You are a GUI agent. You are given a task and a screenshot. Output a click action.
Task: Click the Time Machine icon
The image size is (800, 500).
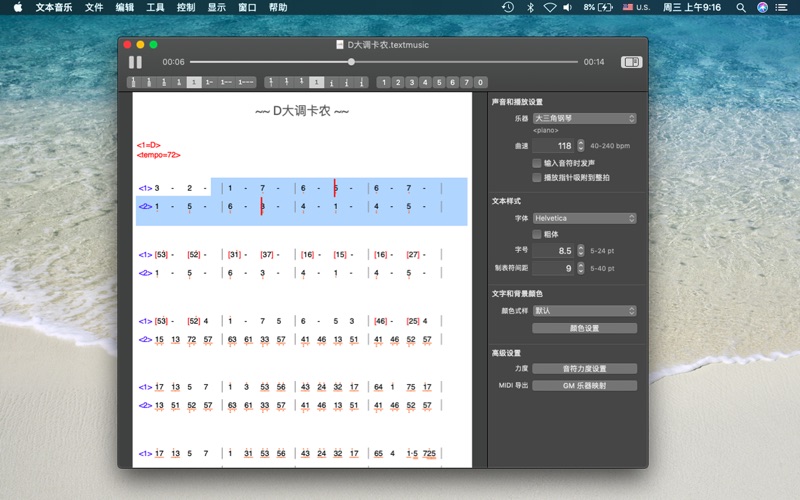click(507, 7)
